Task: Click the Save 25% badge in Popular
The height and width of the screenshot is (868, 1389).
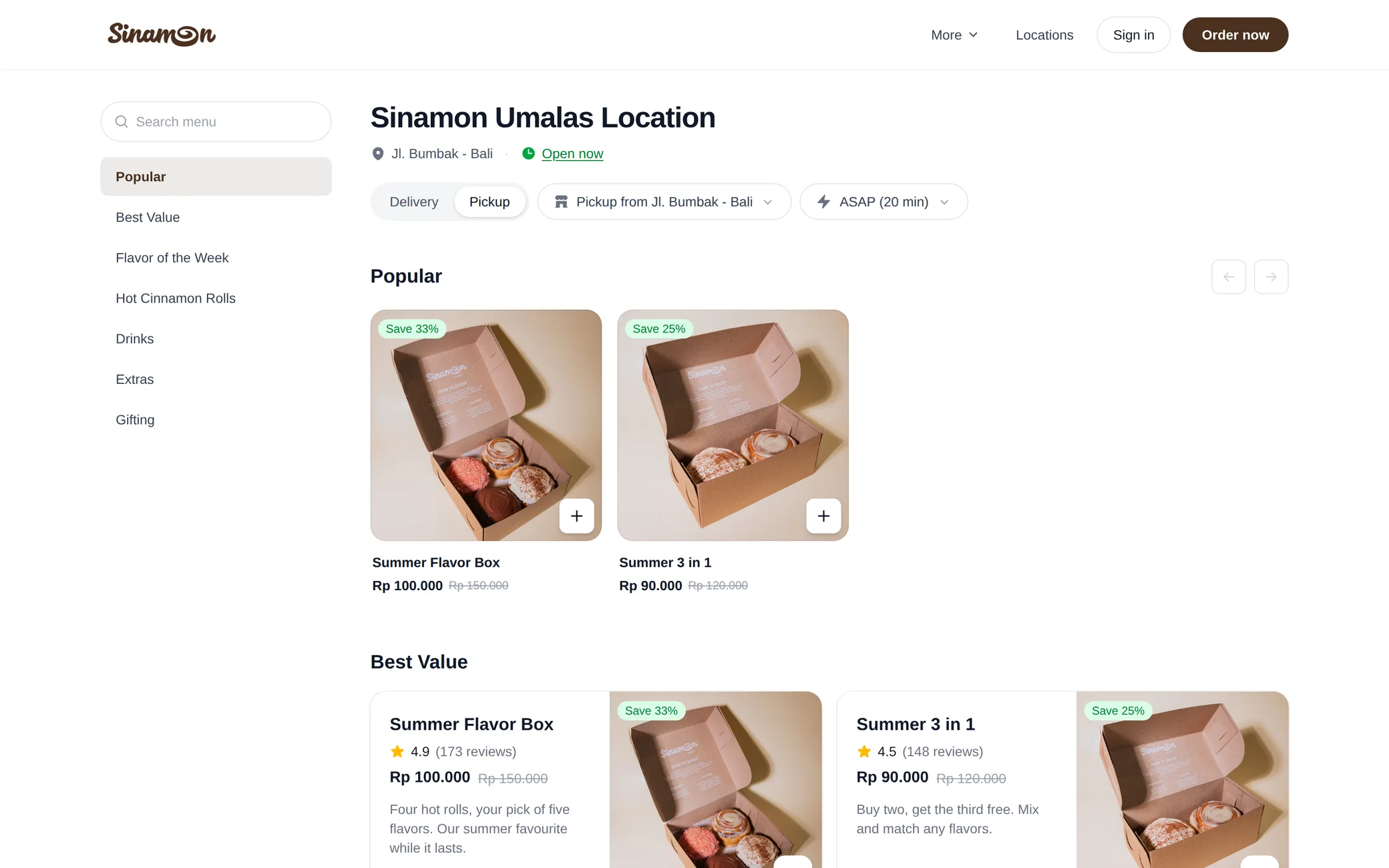Action: coord(659,329)
